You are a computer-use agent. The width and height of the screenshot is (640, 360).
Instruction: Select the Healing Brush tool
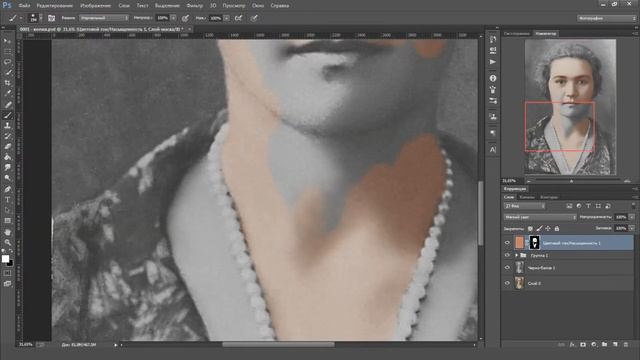[7, 104]
